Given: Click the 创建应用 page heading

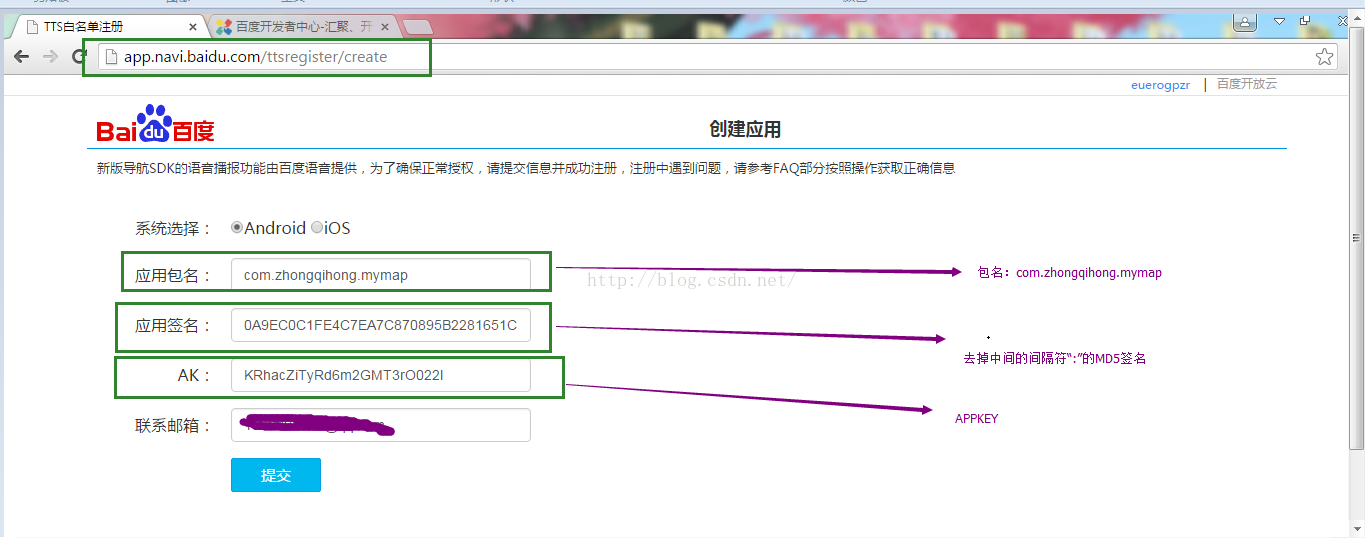Looking at the screenshot, I should (745, 129).
